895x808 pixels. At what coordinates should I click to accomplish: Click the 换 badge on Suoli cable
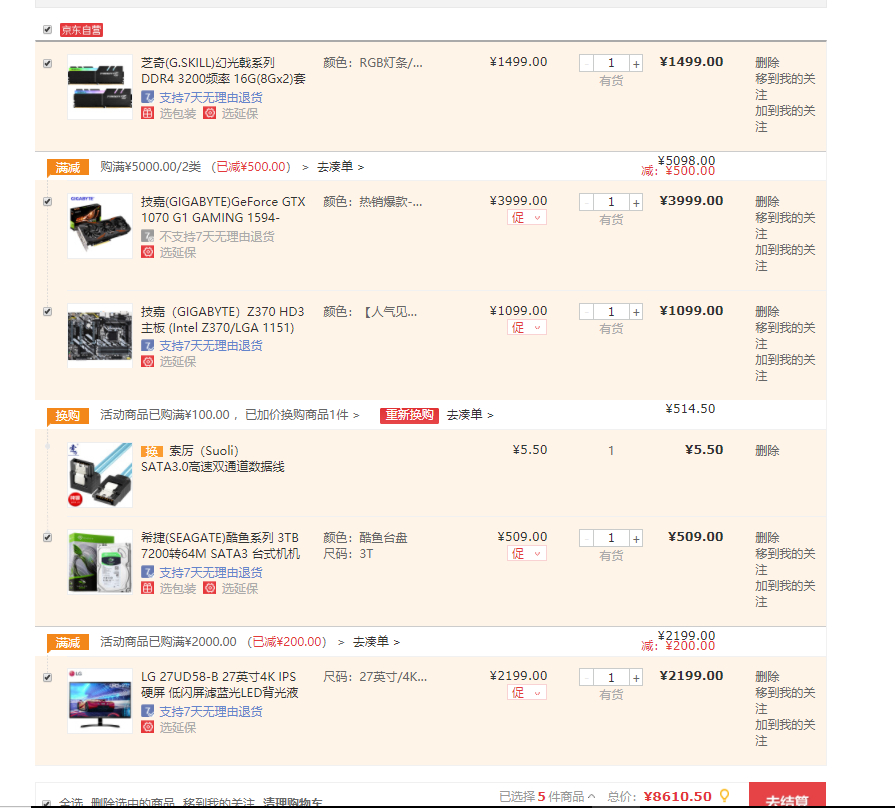pyautogui.click(x=152, y=451)
